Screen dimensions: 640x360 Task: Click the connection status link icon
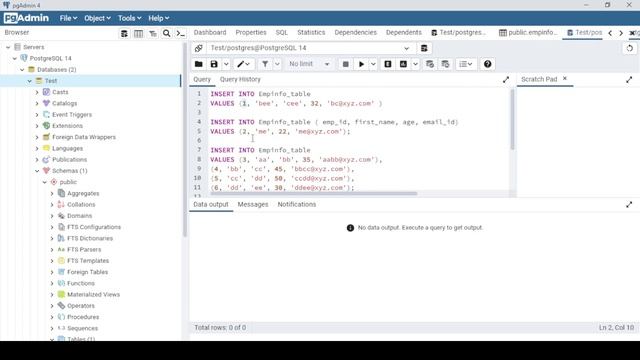coord(198,48)
